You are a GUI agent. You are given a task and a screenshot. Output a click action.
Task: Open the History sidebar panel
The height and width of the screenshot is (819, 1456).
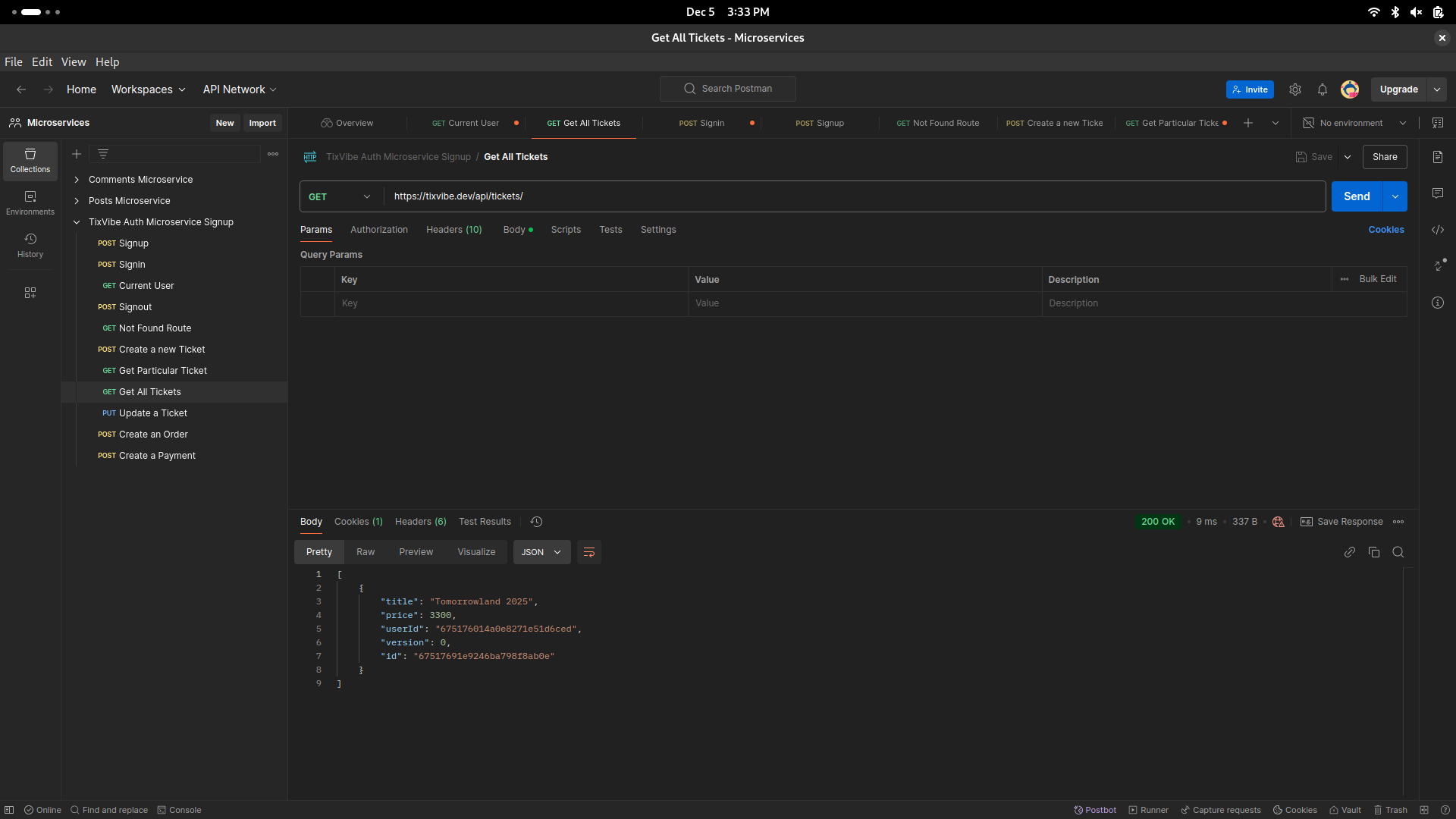point(30,246)
